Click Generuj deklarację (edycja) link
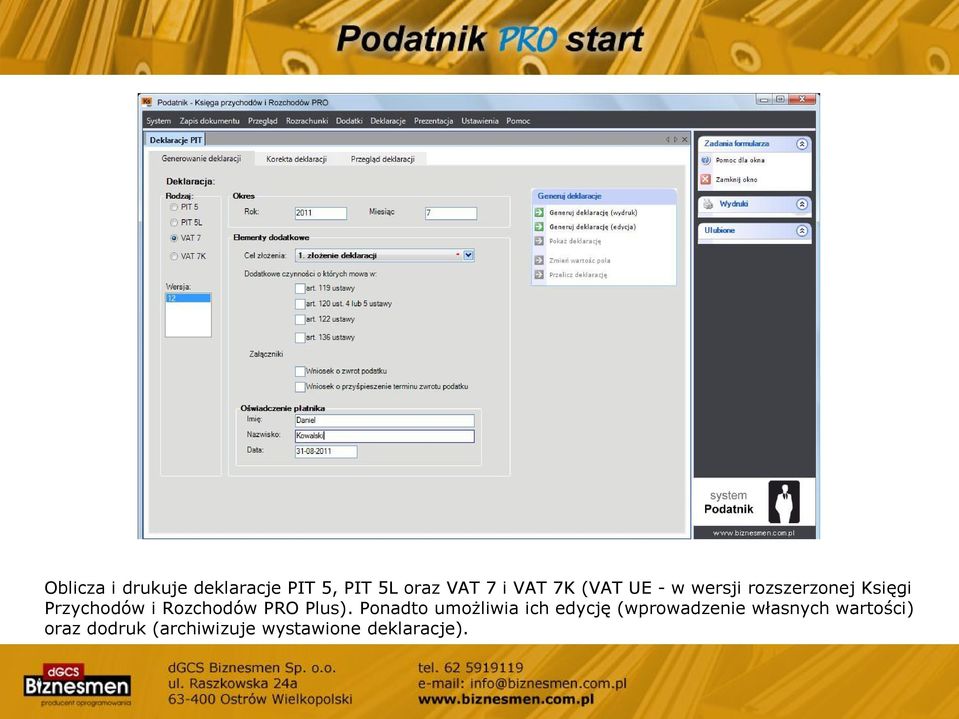959x719 pixels. pyautogui.click(x=593, y=227)
